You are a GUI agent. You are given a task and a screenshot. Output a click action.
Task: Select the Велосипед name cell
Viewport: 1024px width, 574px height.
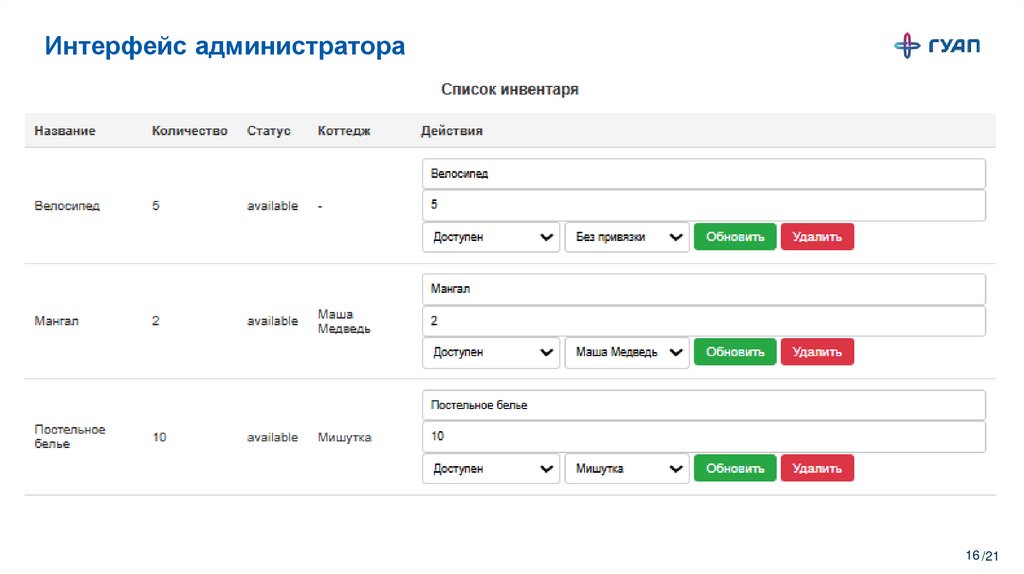[x=67, y=206]
